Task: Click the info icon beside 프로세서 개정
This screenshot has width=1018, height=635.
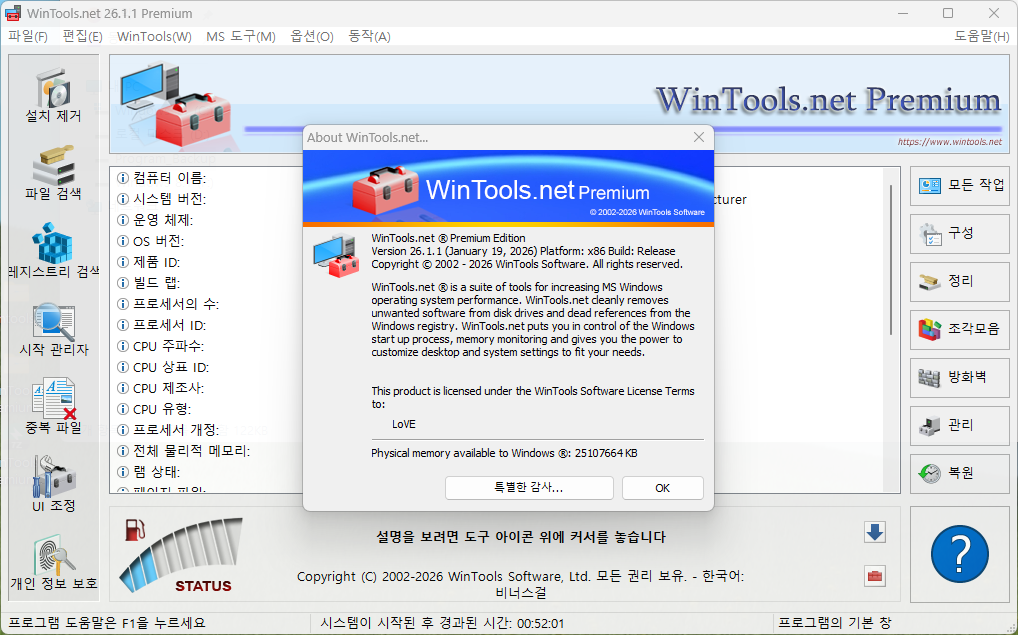Action: (x=123, y=430)
